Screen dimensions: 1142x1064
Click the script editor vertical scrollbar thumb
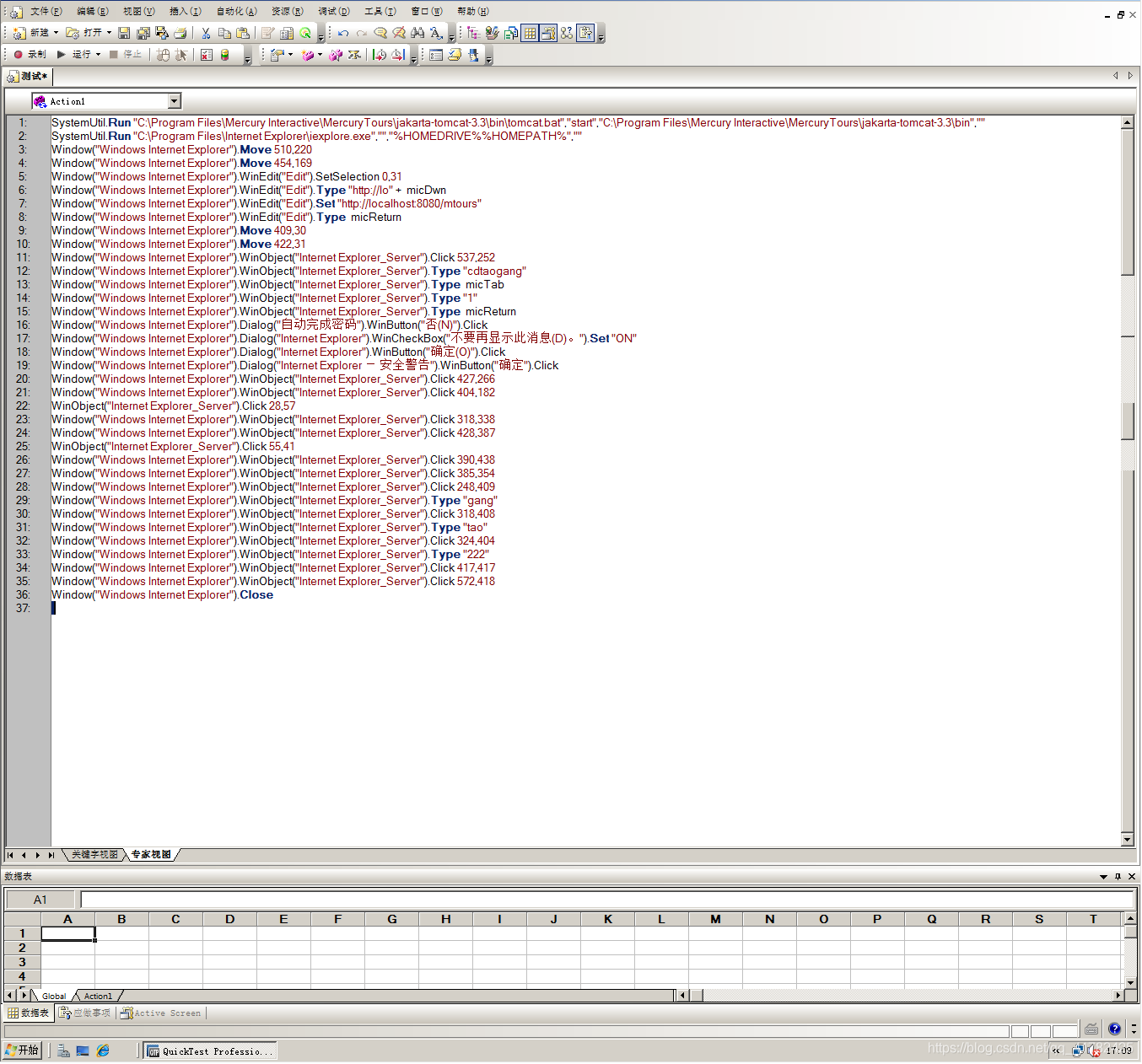click(x=1128, y=202)
